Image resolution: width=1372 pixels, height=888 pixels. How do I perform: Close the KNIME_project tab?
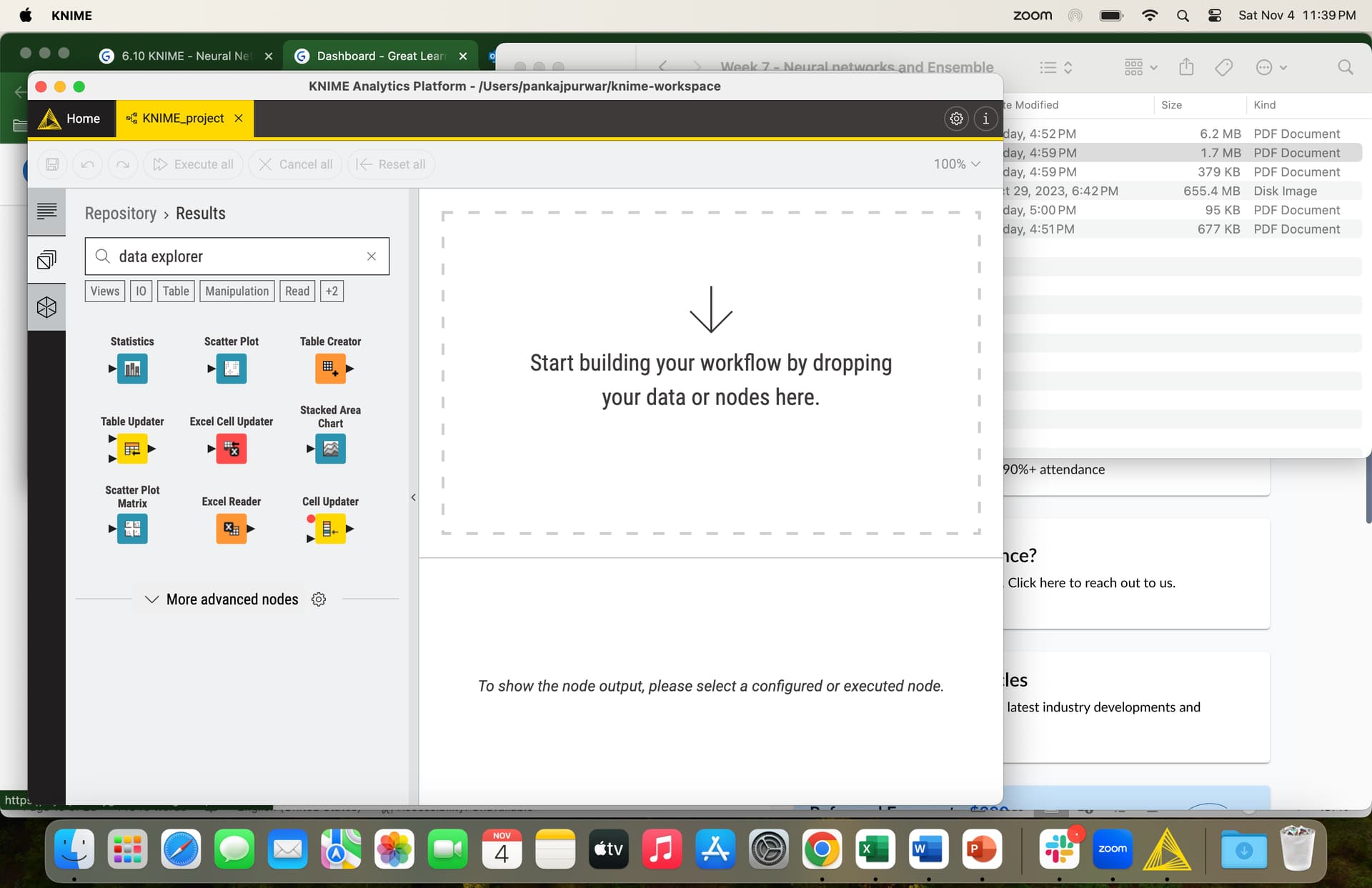click(239, 119)
